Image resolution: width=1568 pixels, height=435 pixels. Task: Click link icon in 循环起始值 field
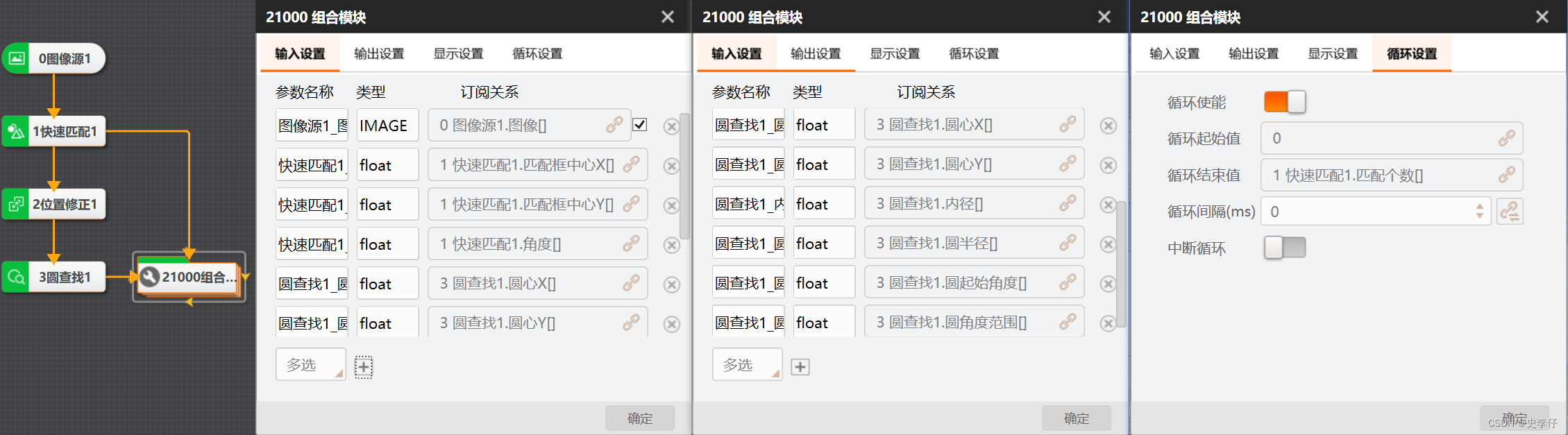[x=1506, y=138]
